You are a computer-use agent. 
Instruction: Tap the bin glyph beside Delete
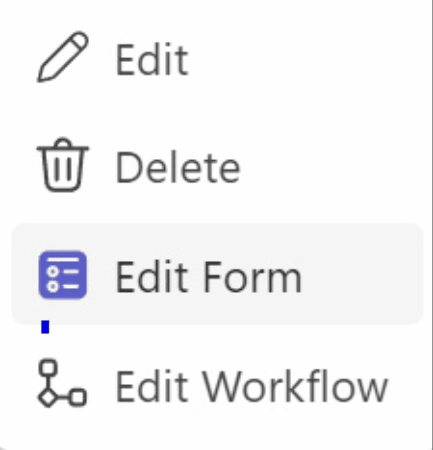click(63, 165)
